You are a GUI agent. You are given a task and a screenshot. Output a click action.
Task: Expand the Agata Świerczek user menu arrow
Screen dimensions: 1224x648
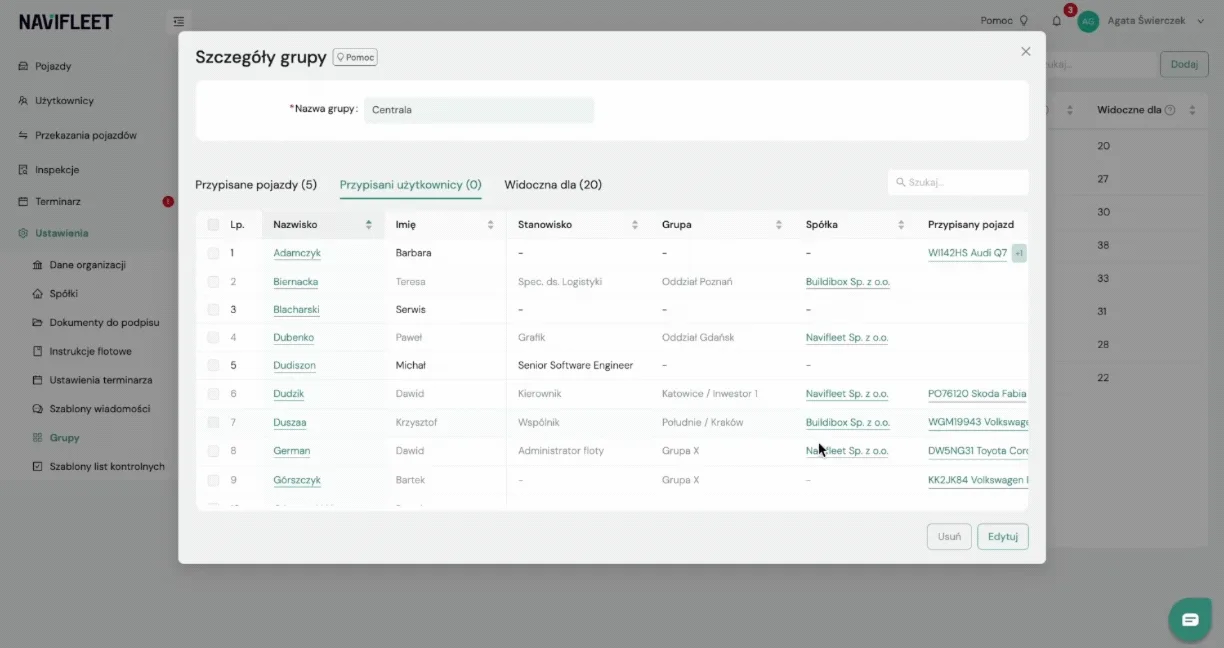click(1200, 21)
